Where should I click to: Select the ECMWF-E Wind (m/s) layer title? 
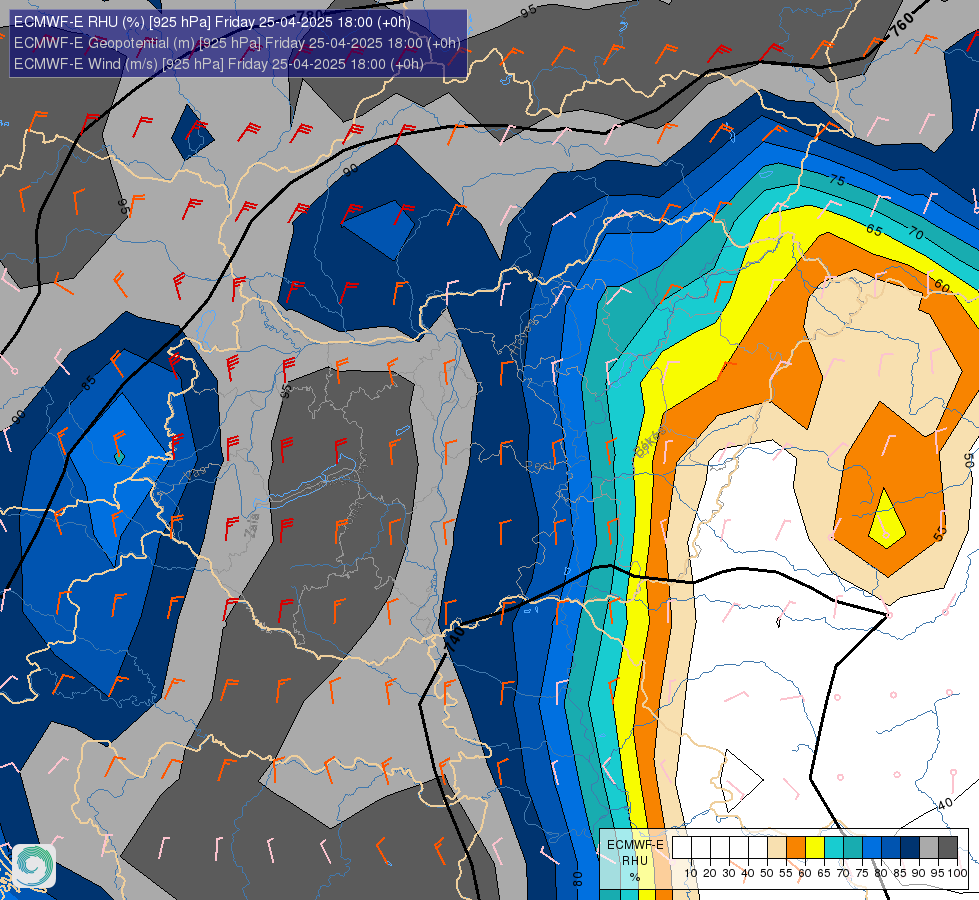(x=219, y=64)
